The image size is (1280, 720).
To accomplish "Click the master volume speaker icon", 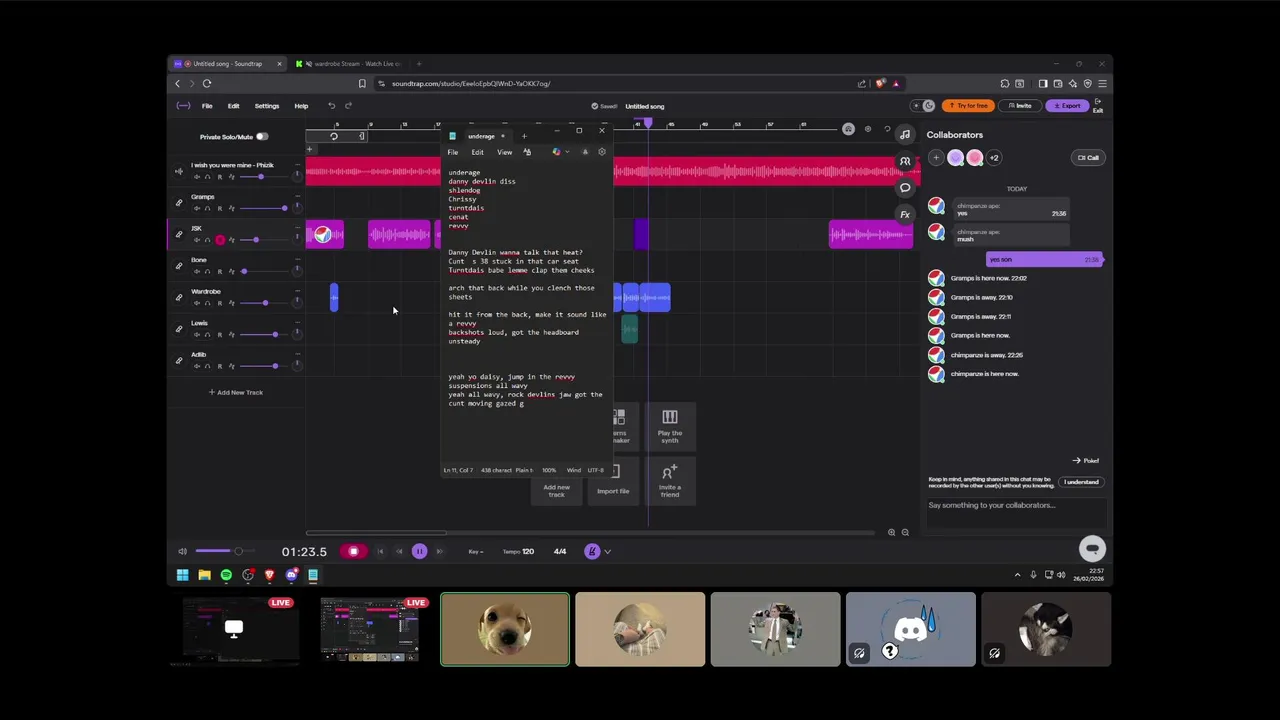I will pyautogui.click(x=182, y=551).
